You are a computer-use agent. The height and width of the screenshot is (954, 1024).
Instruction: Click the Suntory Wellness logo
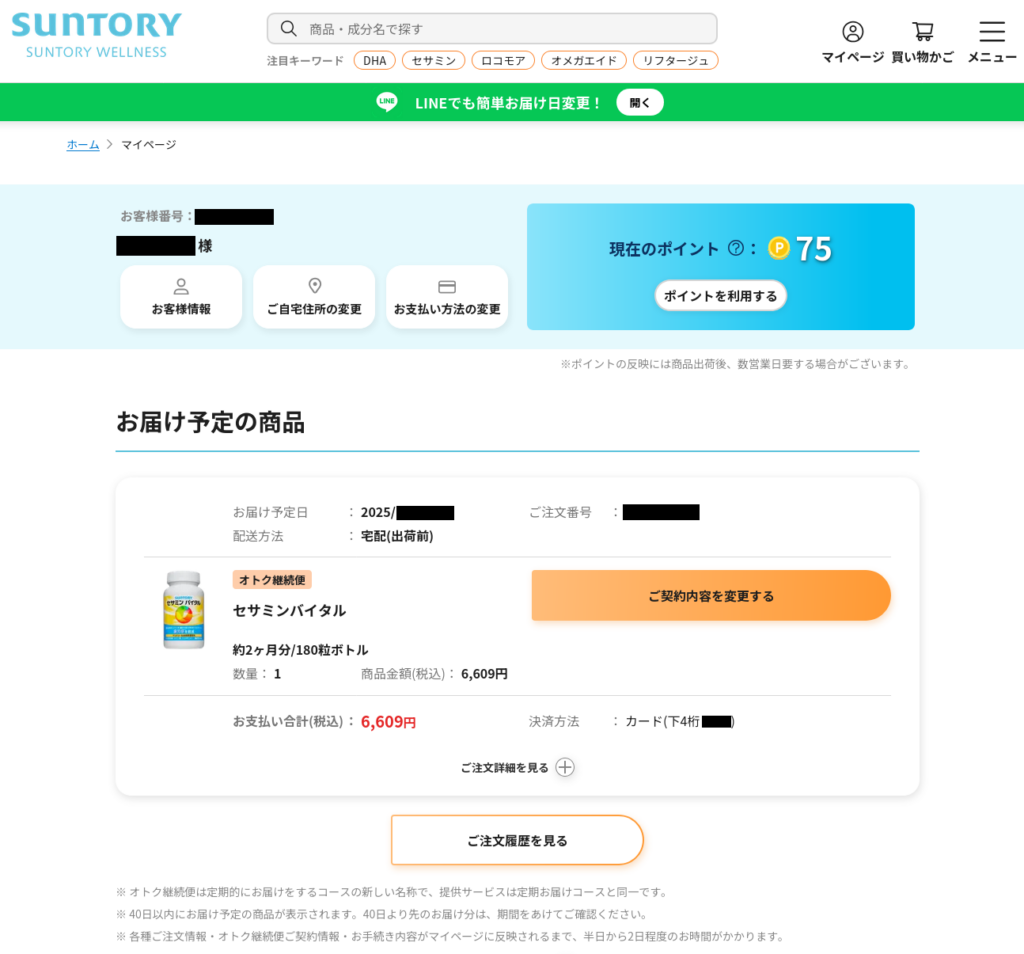(96, 34)
